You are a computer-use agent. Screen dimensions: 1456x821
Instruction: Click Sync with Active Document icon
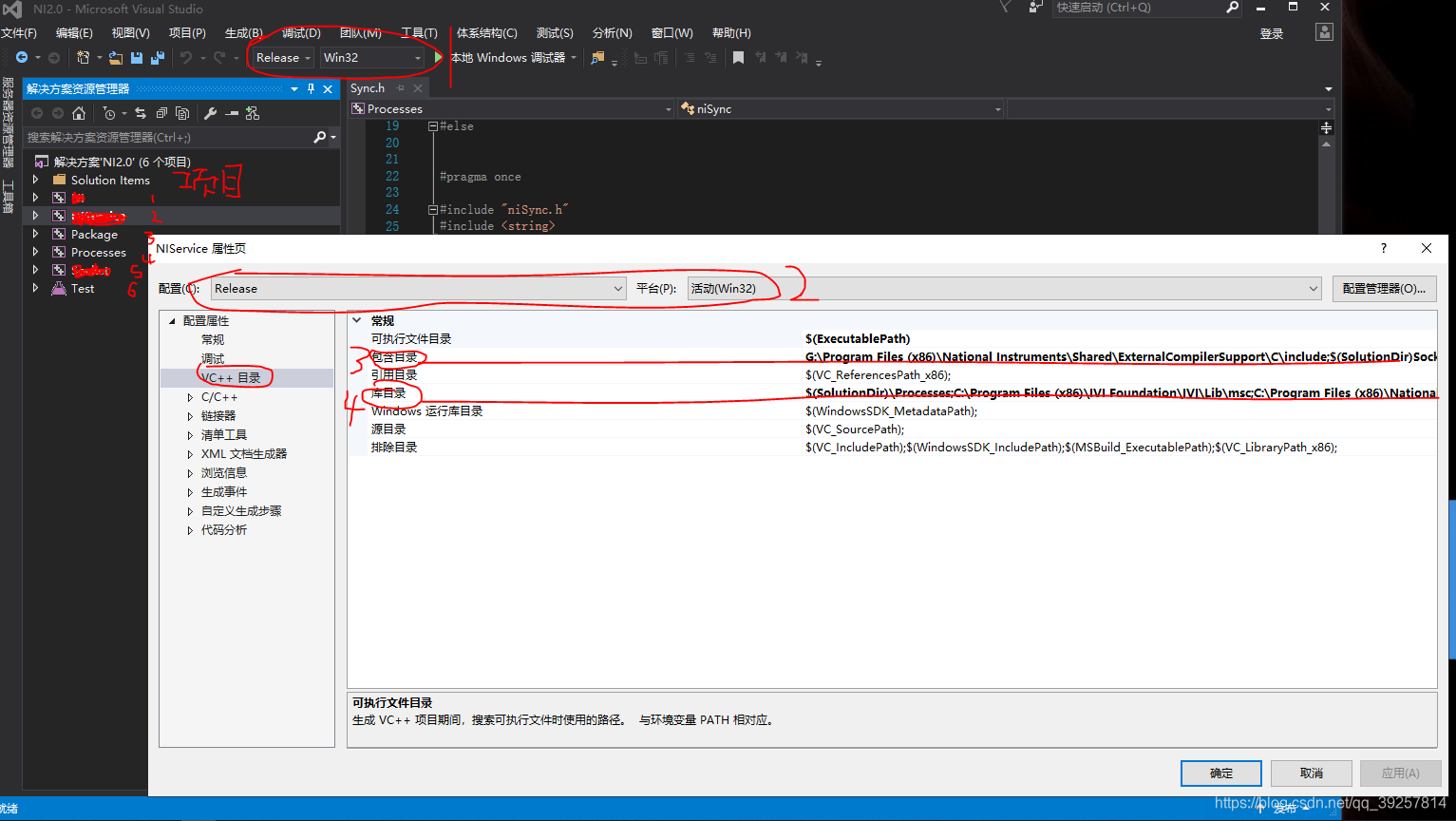[x=141, y=113]
